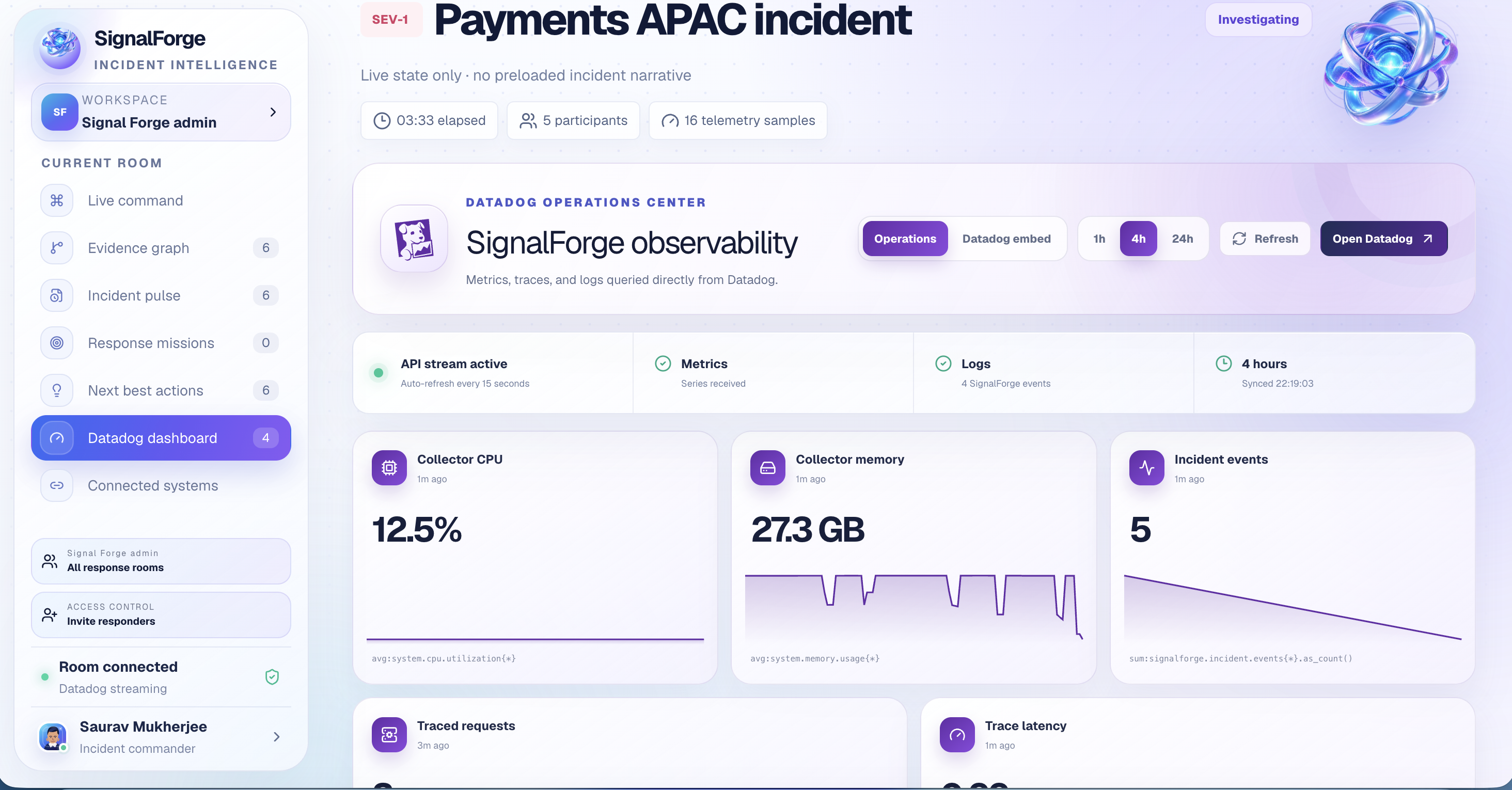Image resolution: width=1512 pixels, height=790 pixels.
Task: Click Invite responders
Action: (x=161, y=614)
